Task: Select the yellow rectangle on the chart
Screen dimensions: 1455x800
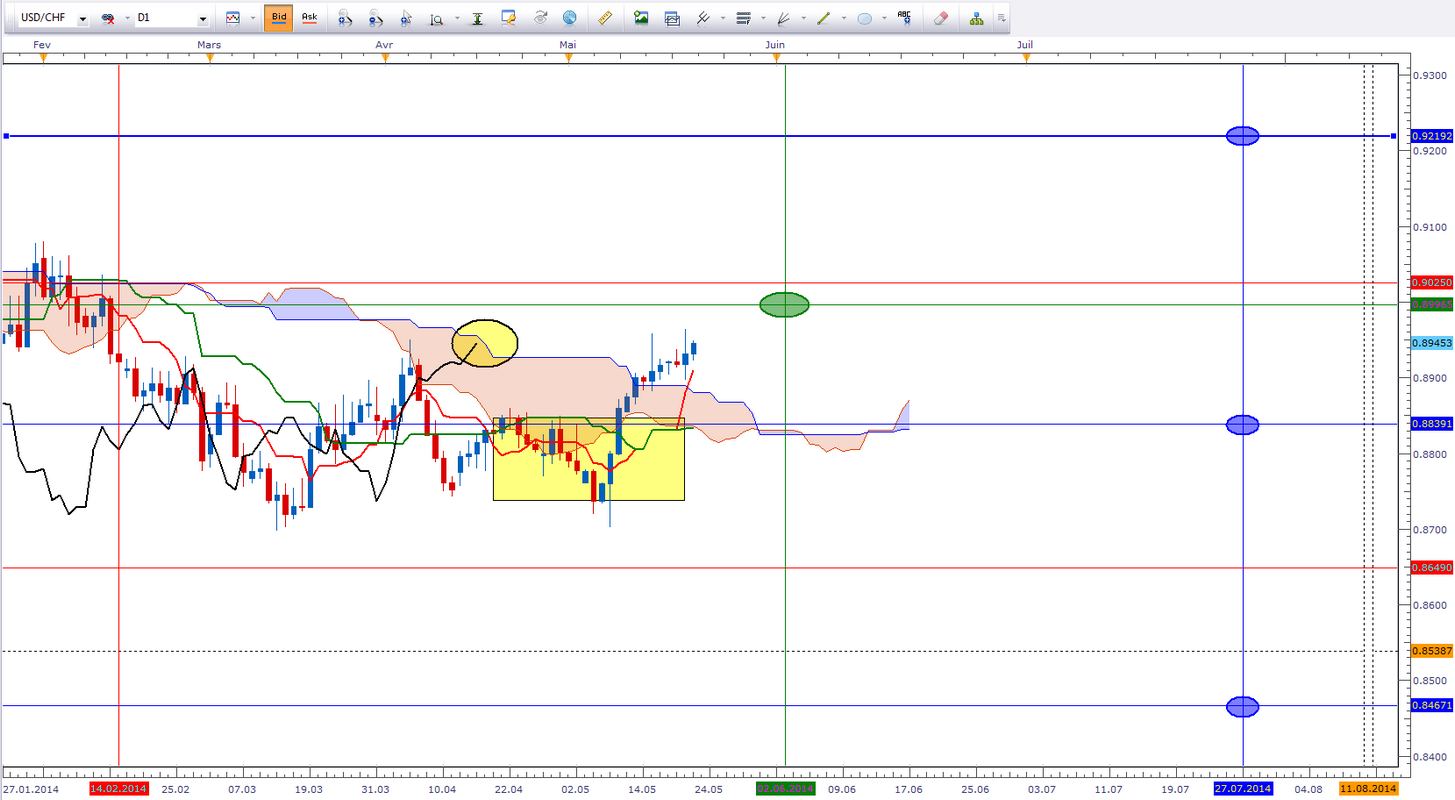Action: click(x=589, y=459)
